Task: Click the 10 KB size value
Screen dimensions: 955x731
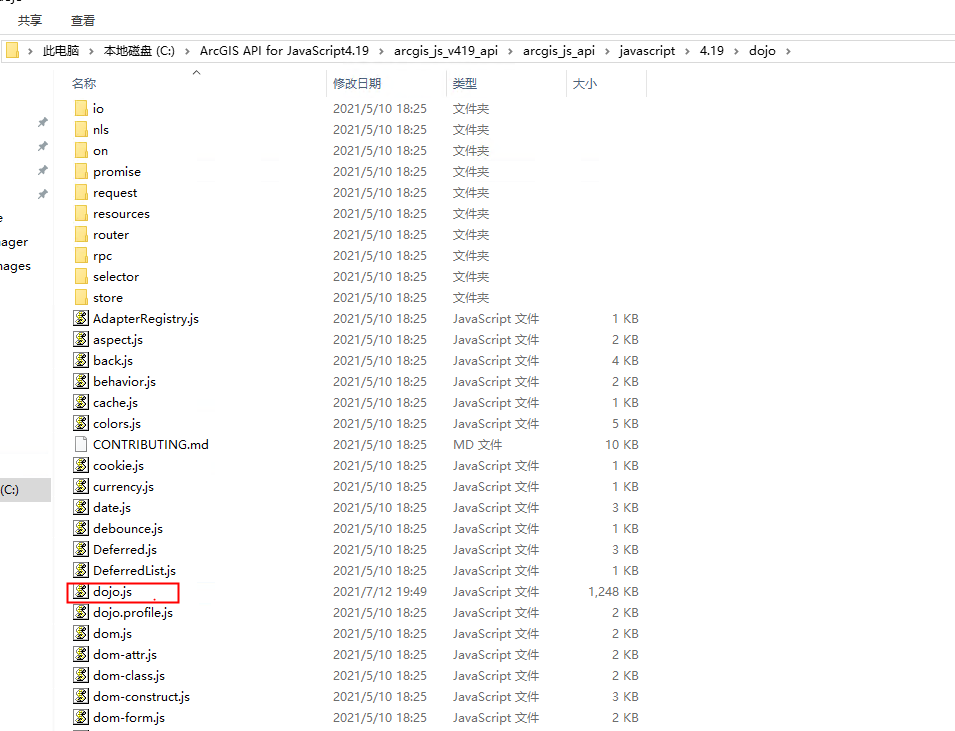Action: pyautogui.click(x=622, y=444)
